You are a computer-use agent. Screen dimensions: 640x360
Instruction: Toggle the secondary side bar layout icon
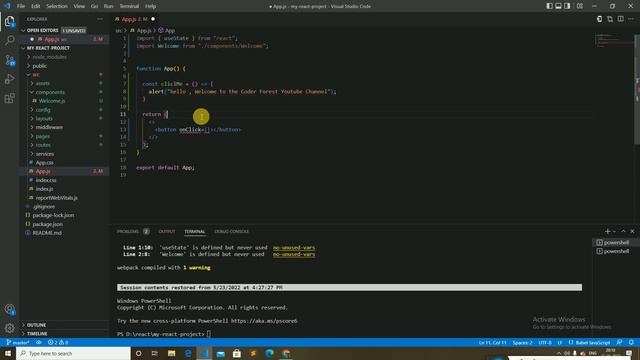[x=567, y=6]
